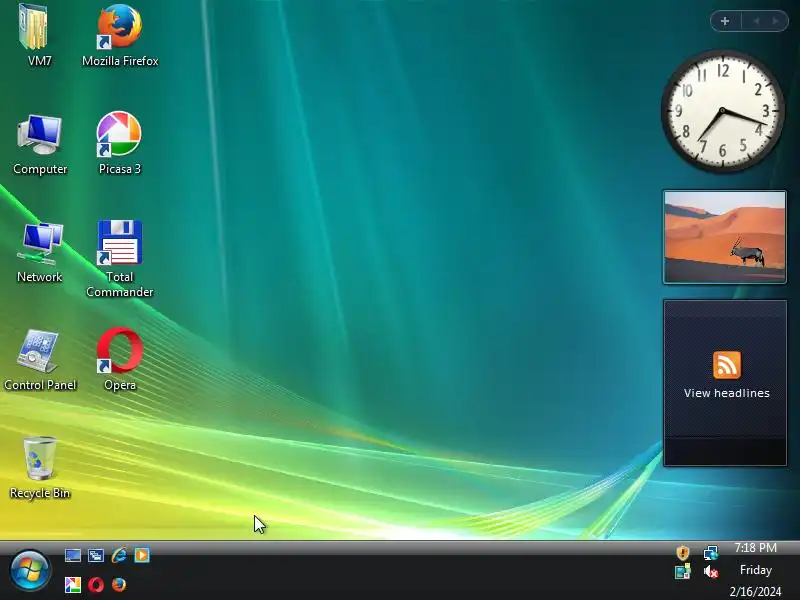The height and width of the screenshot is (600, 800).
Task: Click View headlines in the feed gadget
Action: [x=727, y=393]
